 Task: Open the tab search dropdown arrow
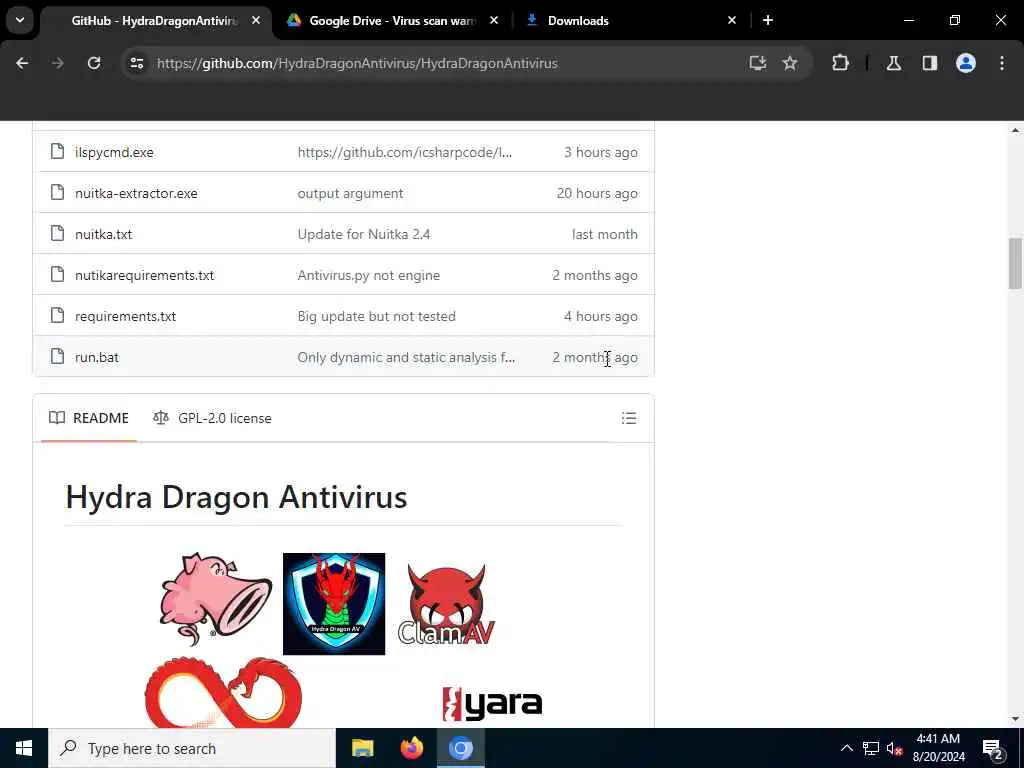(20, 20)
